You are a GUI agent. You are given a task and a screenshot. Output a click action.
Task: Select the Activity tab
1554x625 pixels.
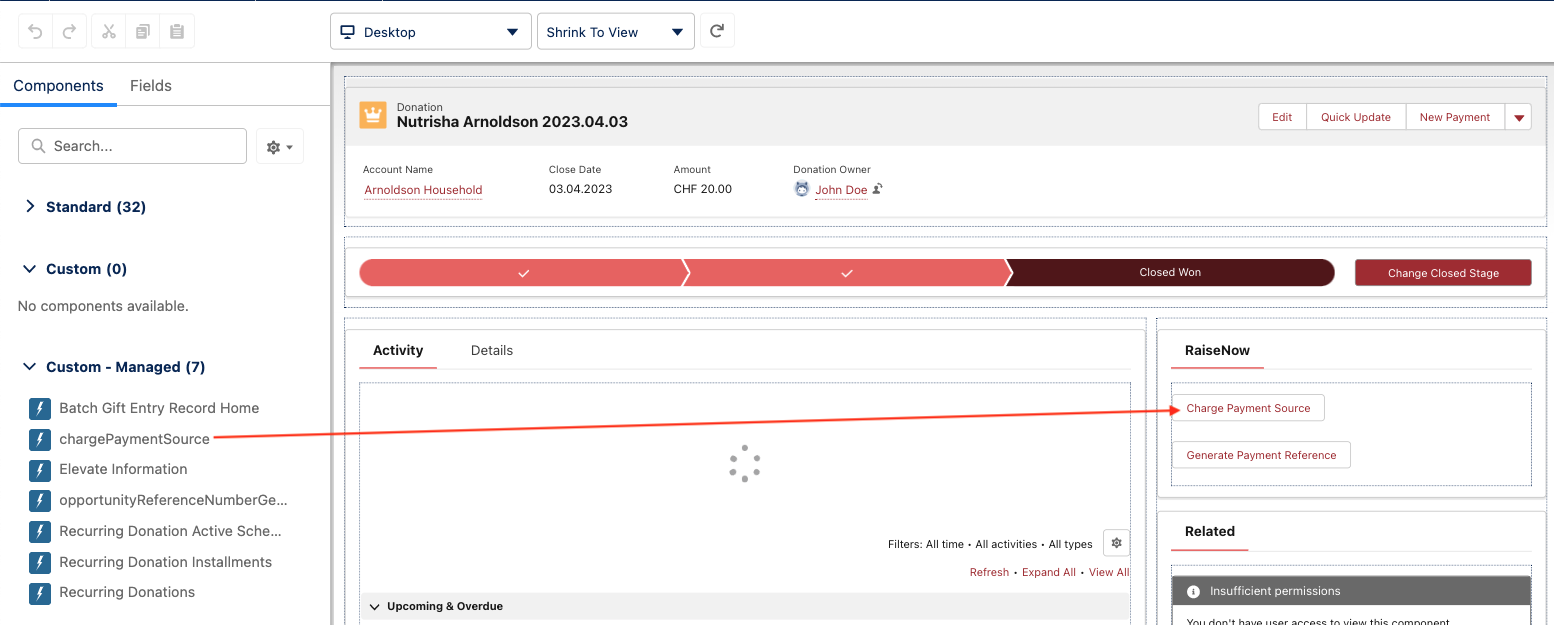point(398,350)
